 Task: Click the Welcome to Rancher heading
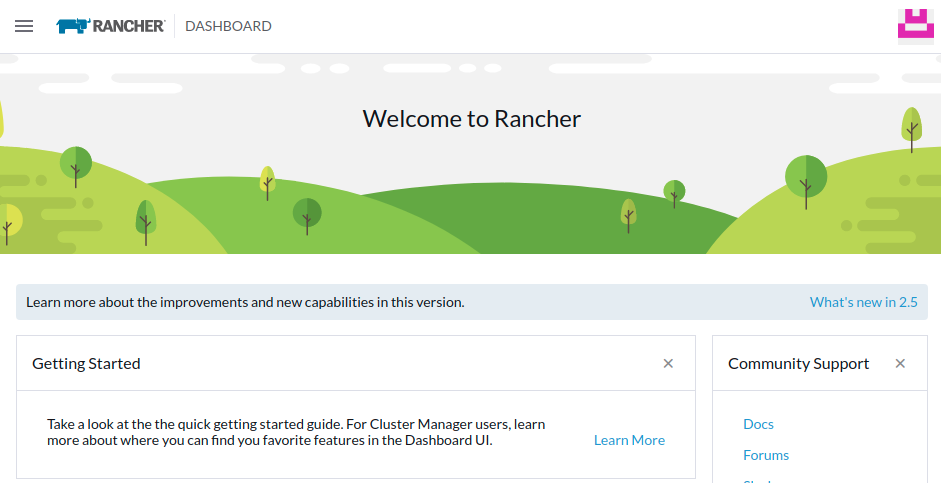coord(472,118)
